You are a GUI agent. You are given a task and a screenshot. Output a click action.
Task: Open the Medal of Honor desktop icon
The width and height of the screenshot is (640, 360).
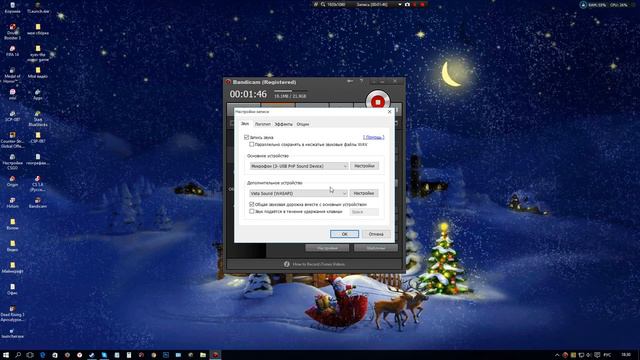tap(12, 75)
